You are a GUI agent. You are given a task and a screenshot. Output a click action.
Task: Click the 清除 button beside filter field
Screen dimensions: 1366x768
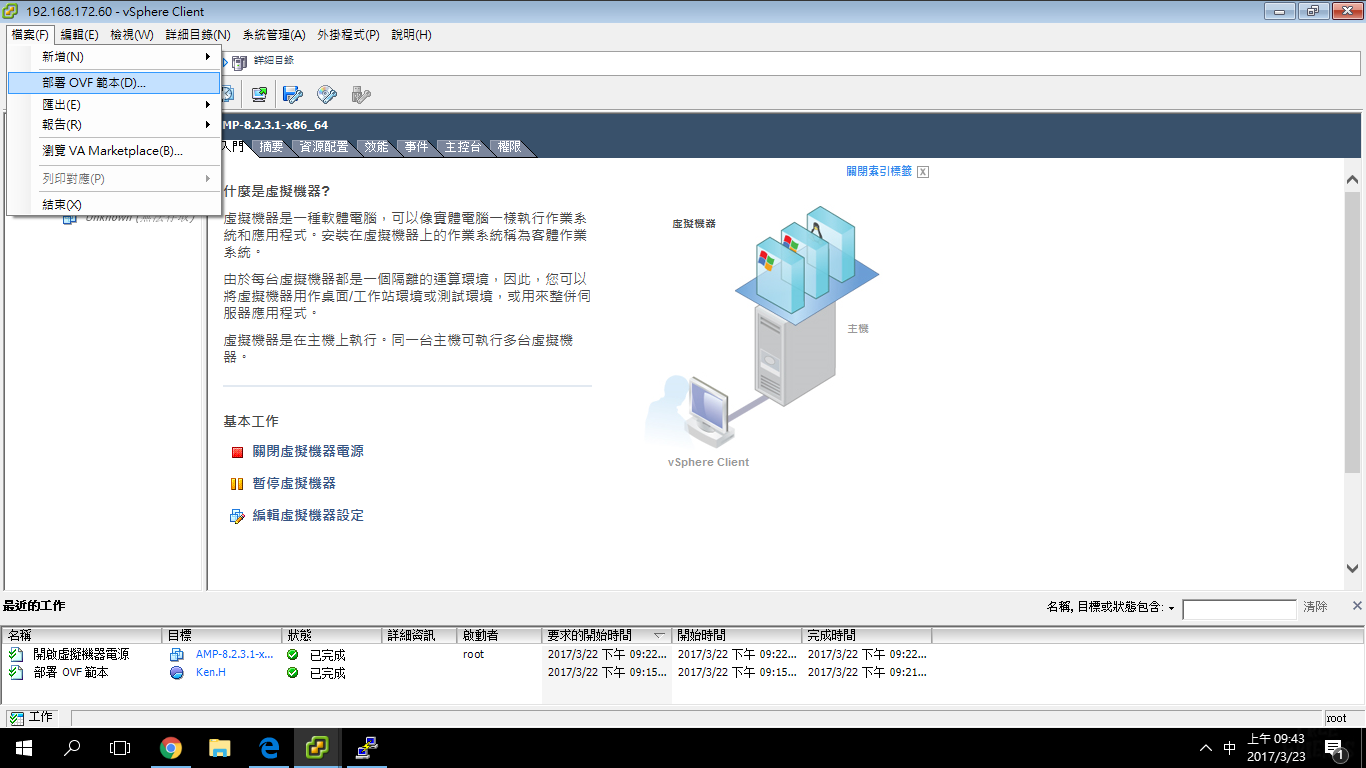1315,607
